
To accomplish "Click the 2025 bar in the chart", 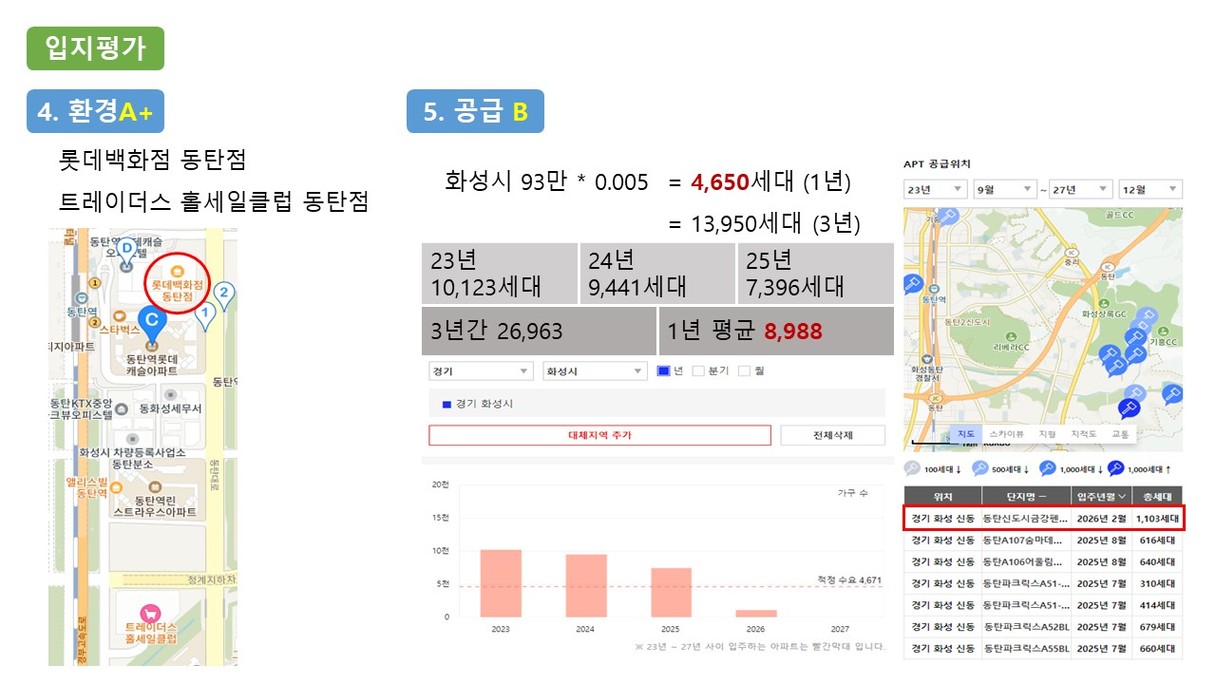I will pos(671,592).
